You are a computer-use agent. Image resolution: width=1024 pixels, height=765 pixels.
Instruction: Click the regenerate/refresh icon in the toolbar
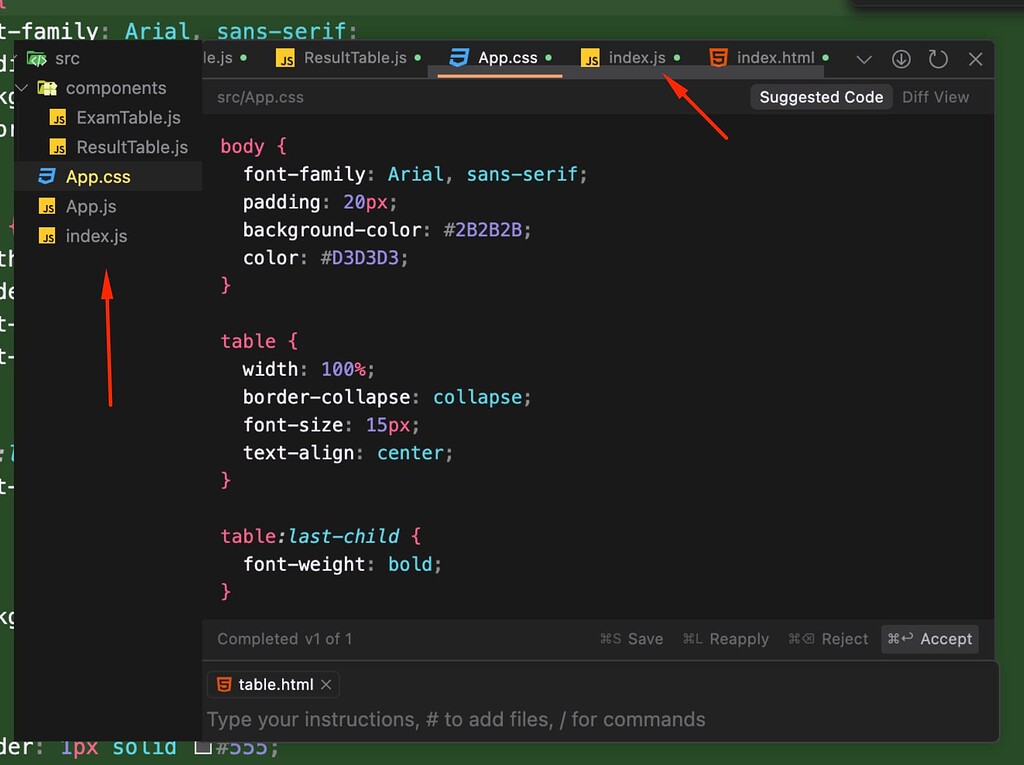click(938, 59)
